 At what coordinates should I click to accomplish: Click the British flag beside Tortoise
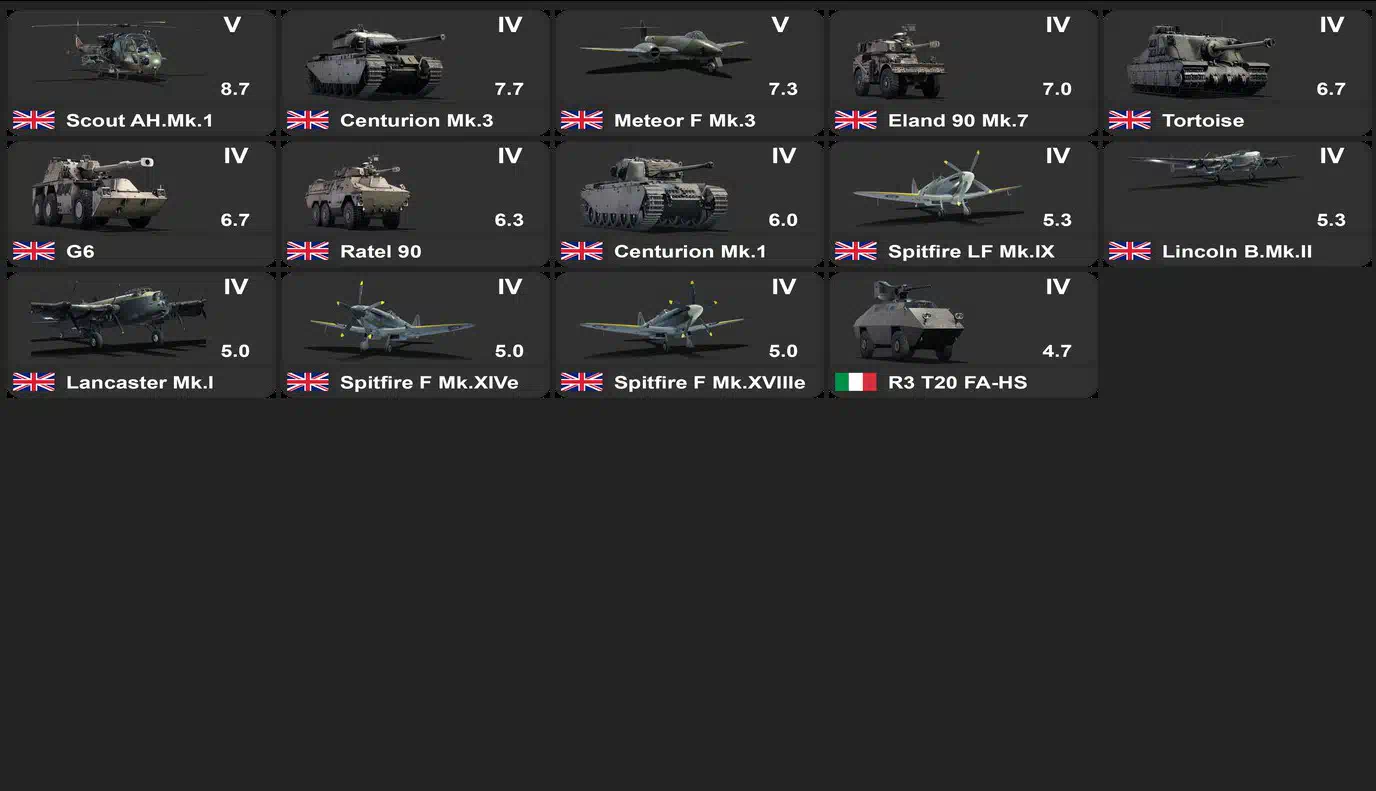(x=1129, y=120)
